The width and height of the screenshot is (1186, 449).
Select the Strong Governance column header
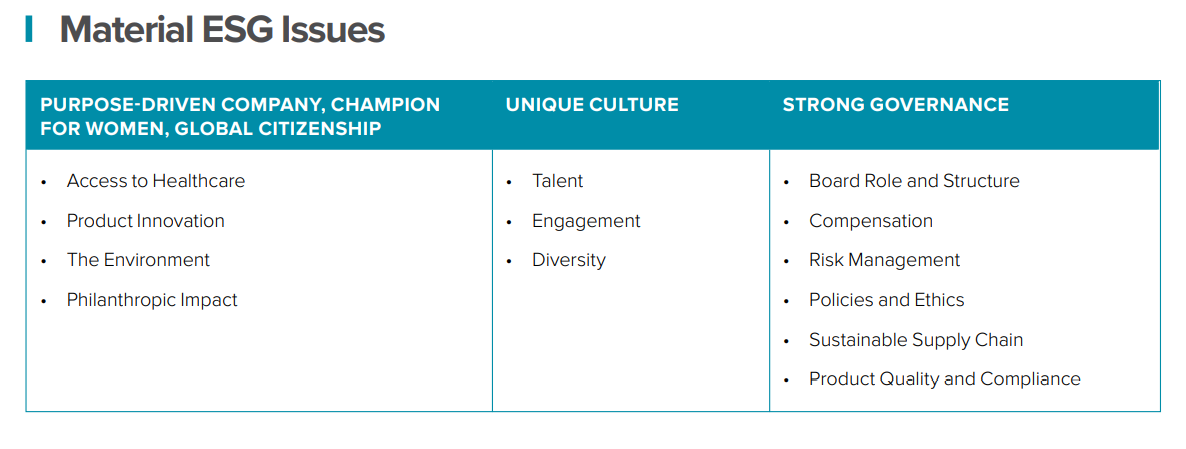pos(895,104)
